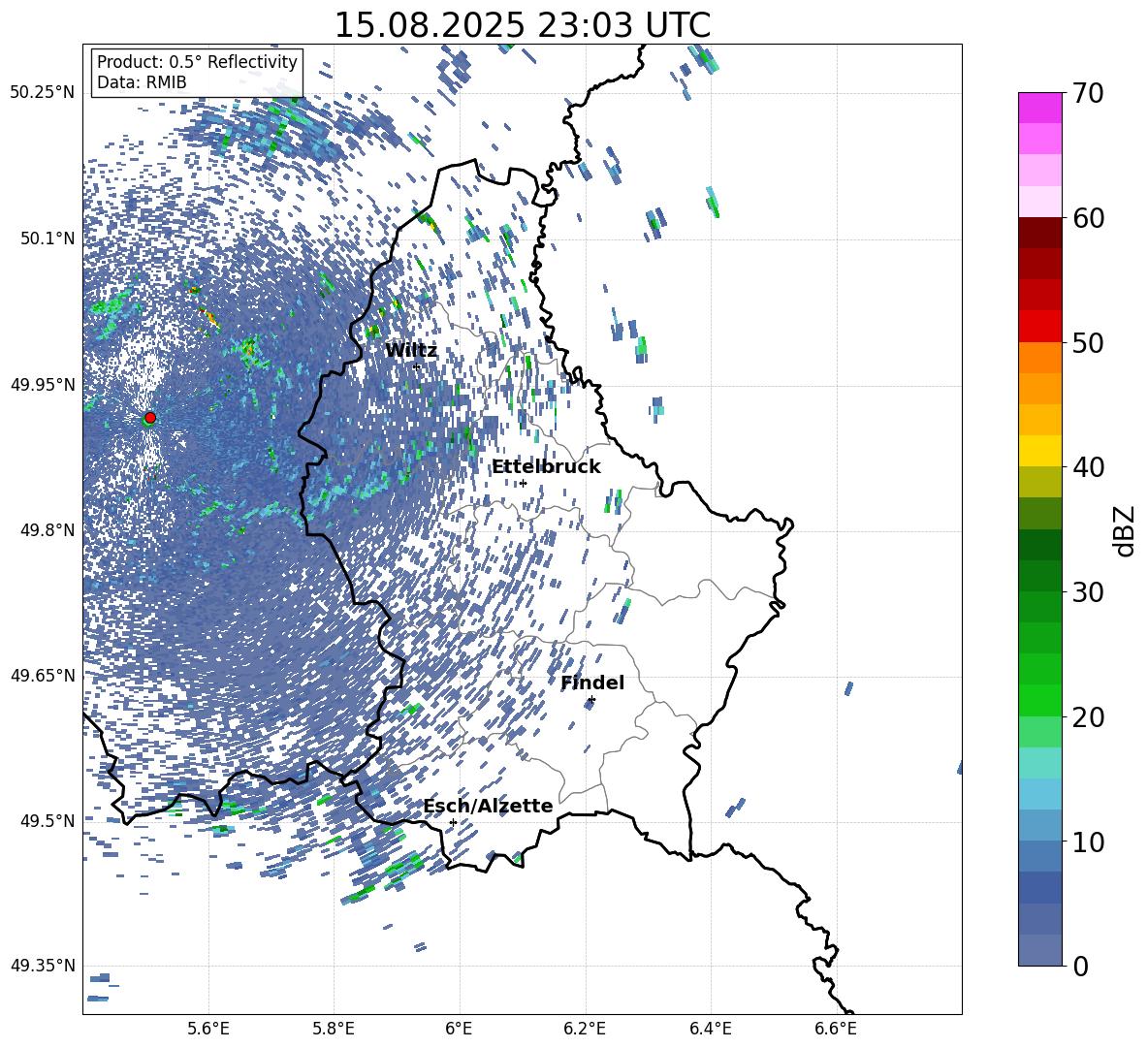Click the 49.95°N latitude label
The image size is (1148, 1048).
pyautogui.click(x=43, y=384)
